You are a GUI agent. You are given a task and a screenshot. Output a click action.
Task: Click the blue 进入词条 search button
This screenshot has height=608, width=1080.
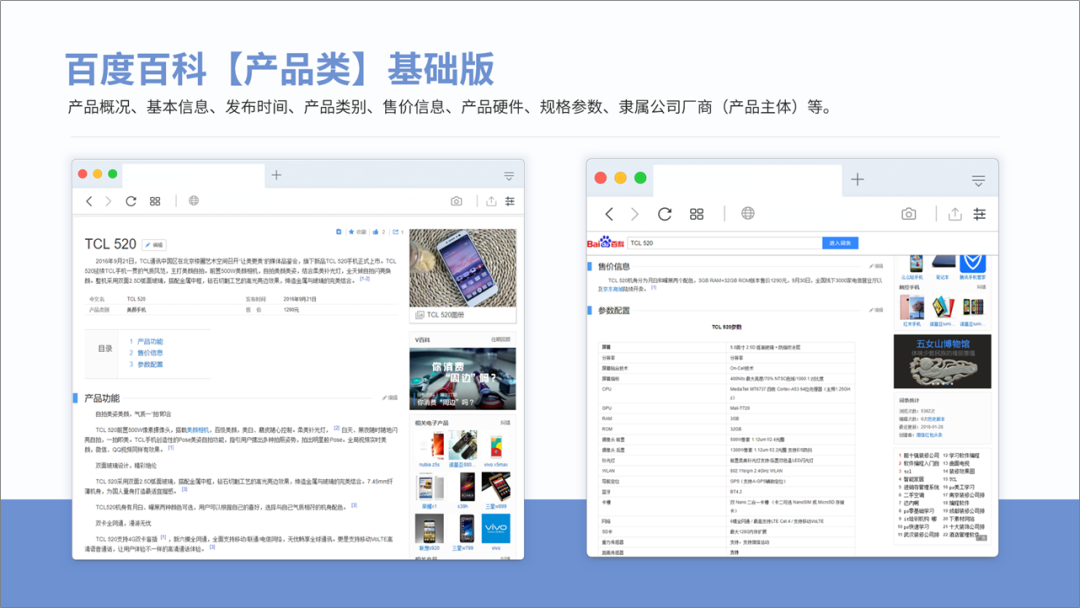840,243
